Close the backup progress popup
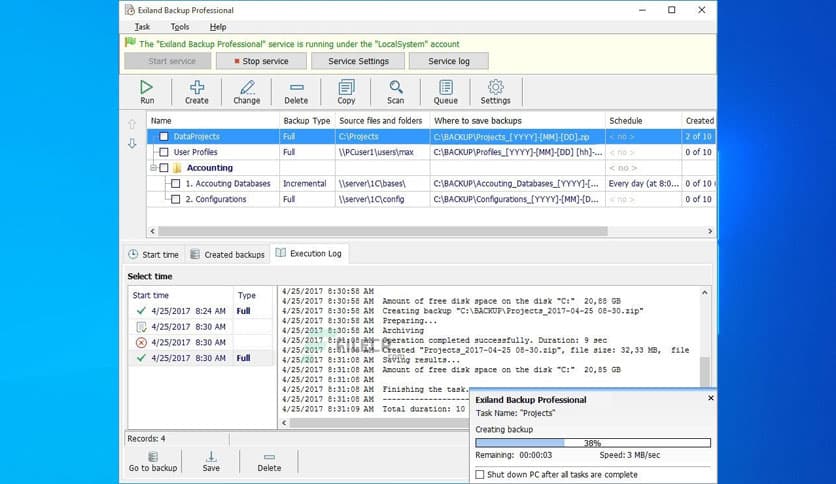This screenshot has height=484, width=836. (x=711, y=398)
